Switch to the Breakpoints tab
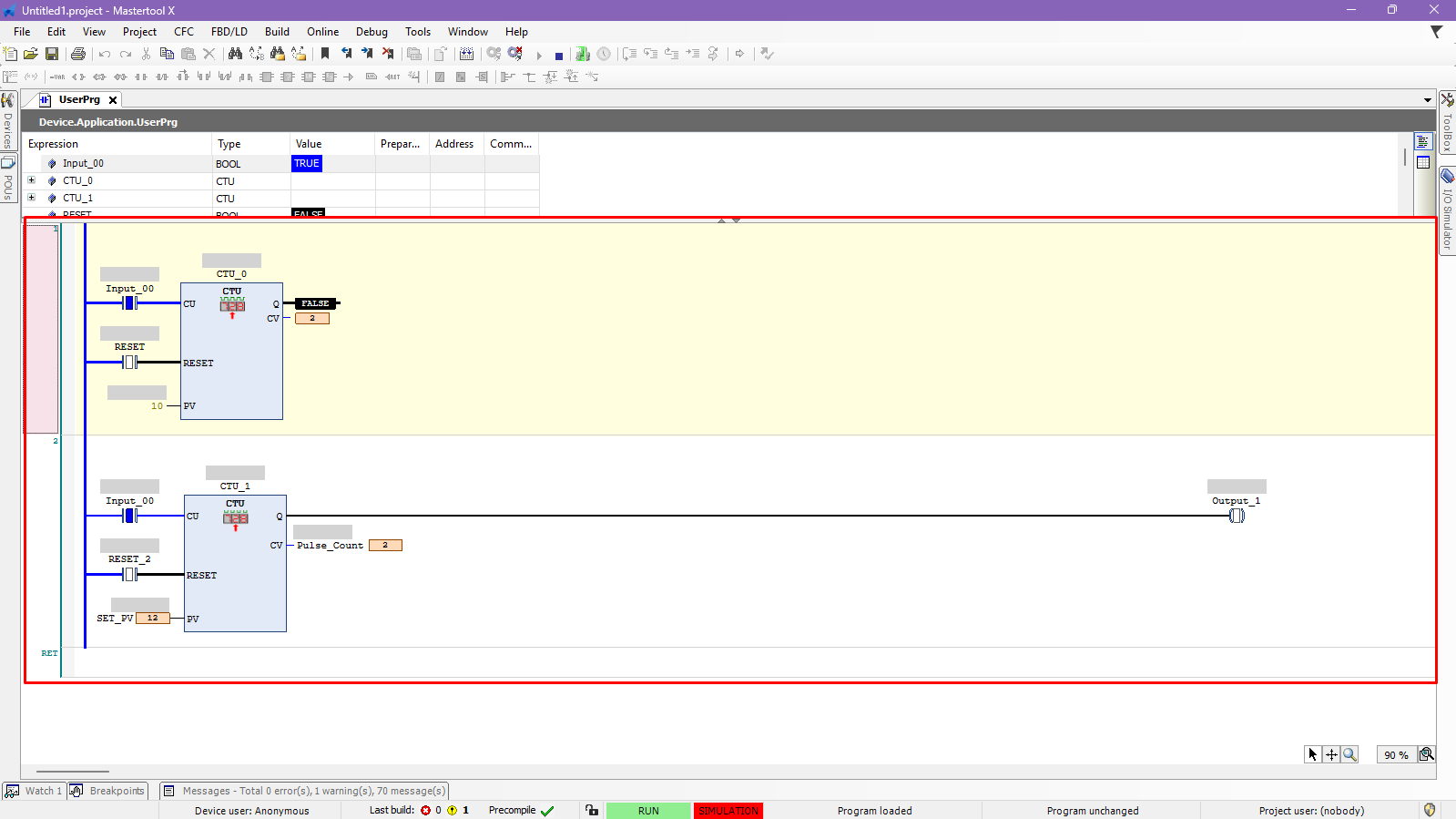Viewport: 1456px width, 819px height. pyautogui.click(x=108, y=791)
